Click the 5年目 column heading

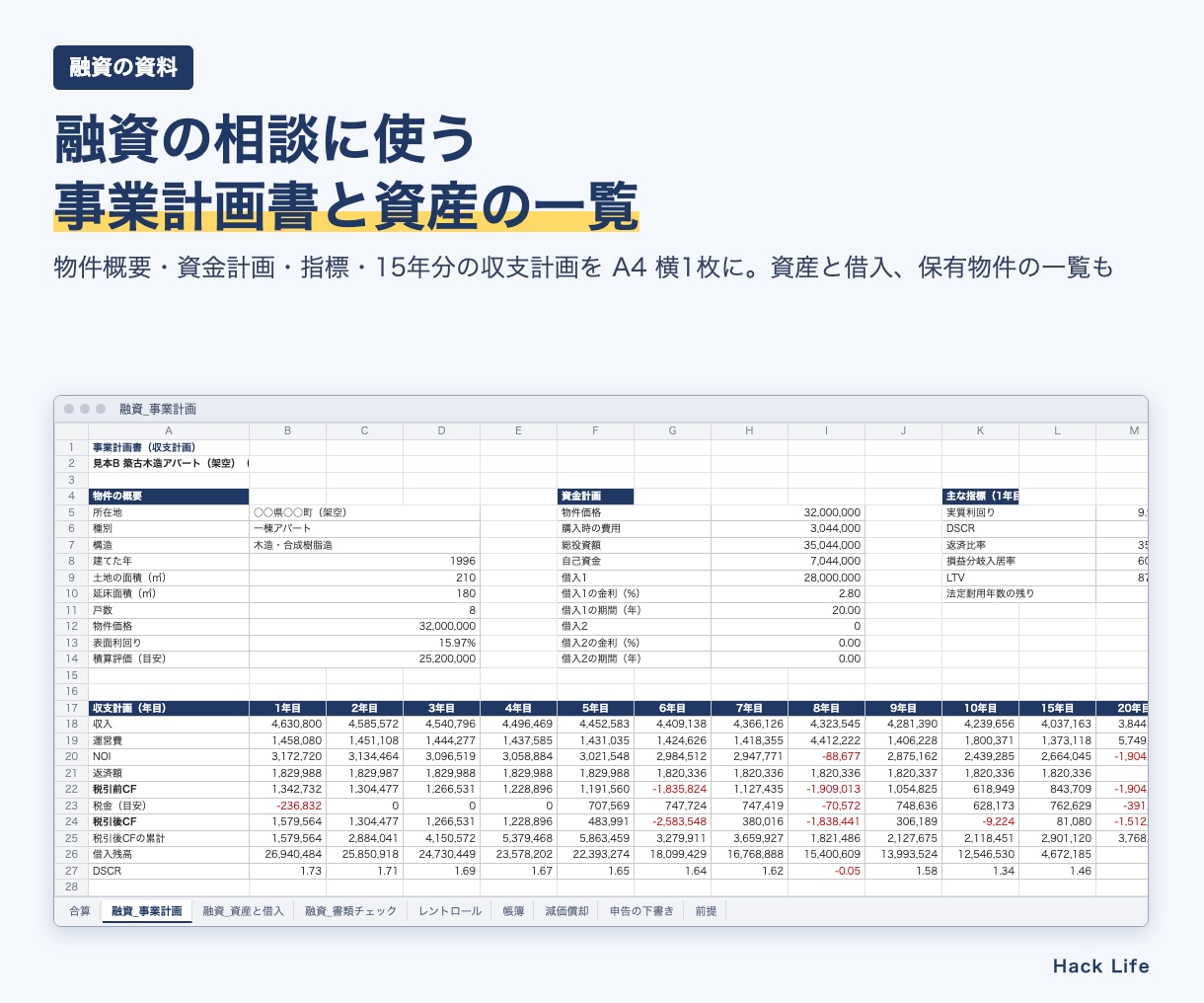[x=595, y=708]
